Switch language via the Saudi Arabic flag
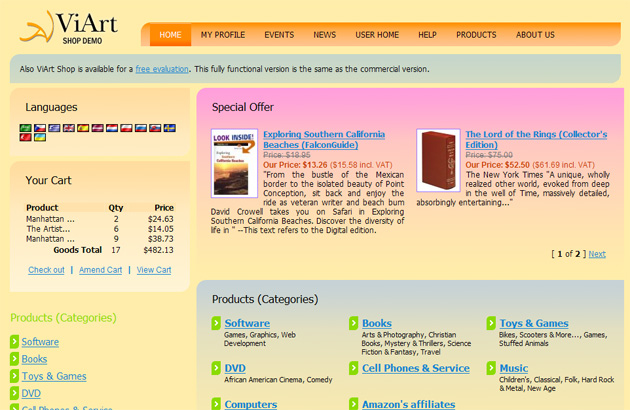Screen dimensions: 630x410 click(x=25, y=128)
